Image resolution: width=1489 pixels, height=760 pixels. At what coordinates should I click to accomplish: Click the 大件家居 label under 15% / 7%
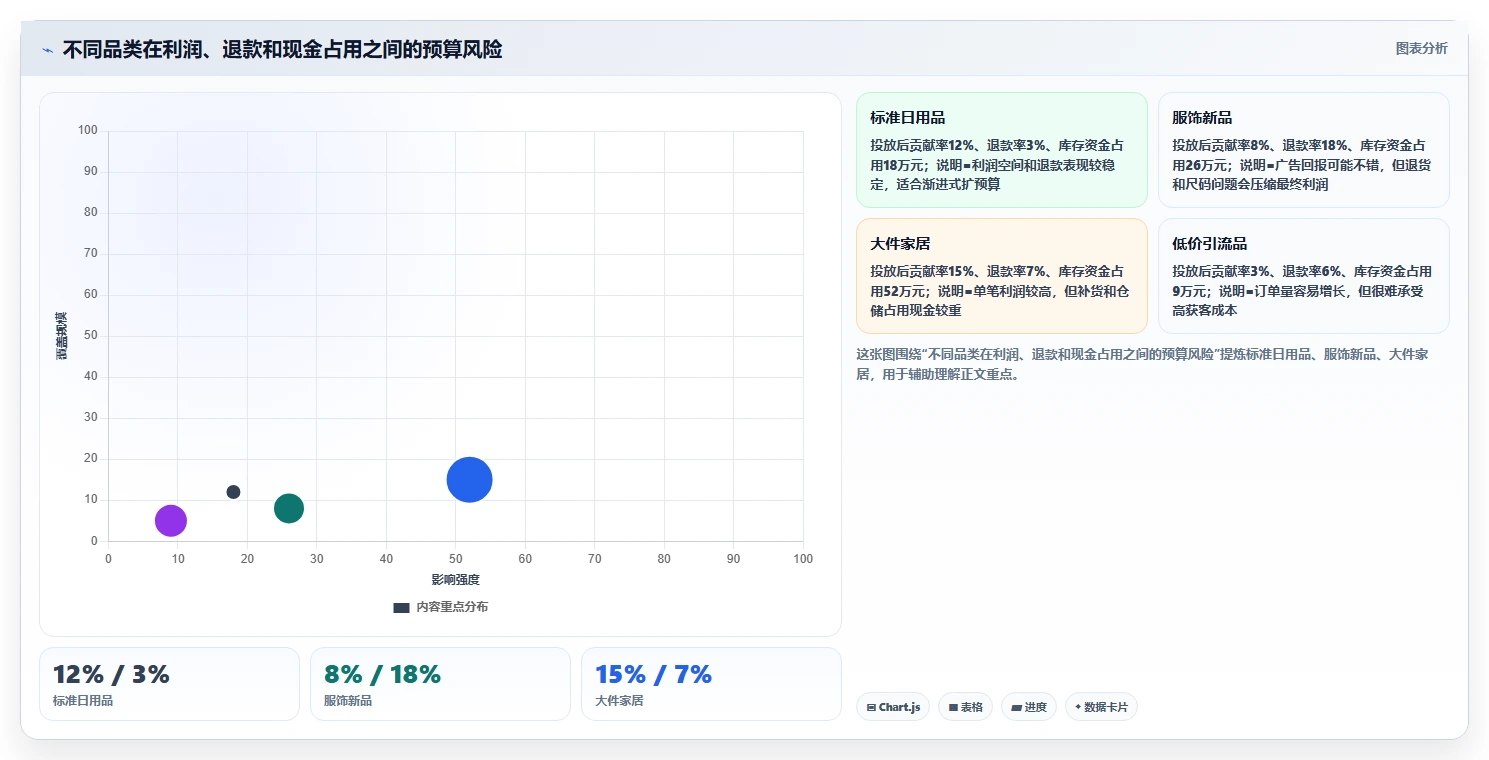(619, 701)
